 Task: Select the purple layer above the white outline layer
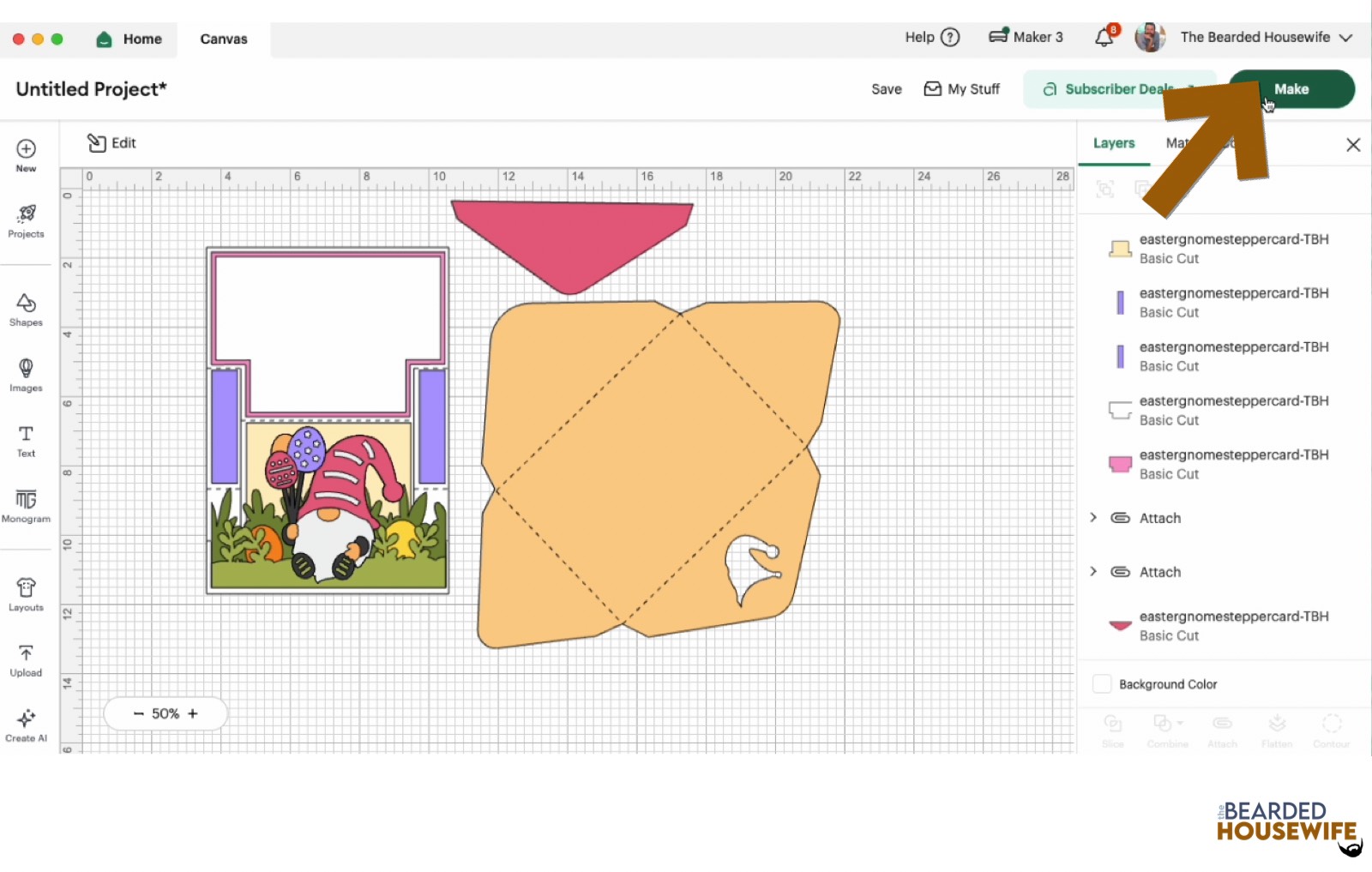pos(1223,357)
